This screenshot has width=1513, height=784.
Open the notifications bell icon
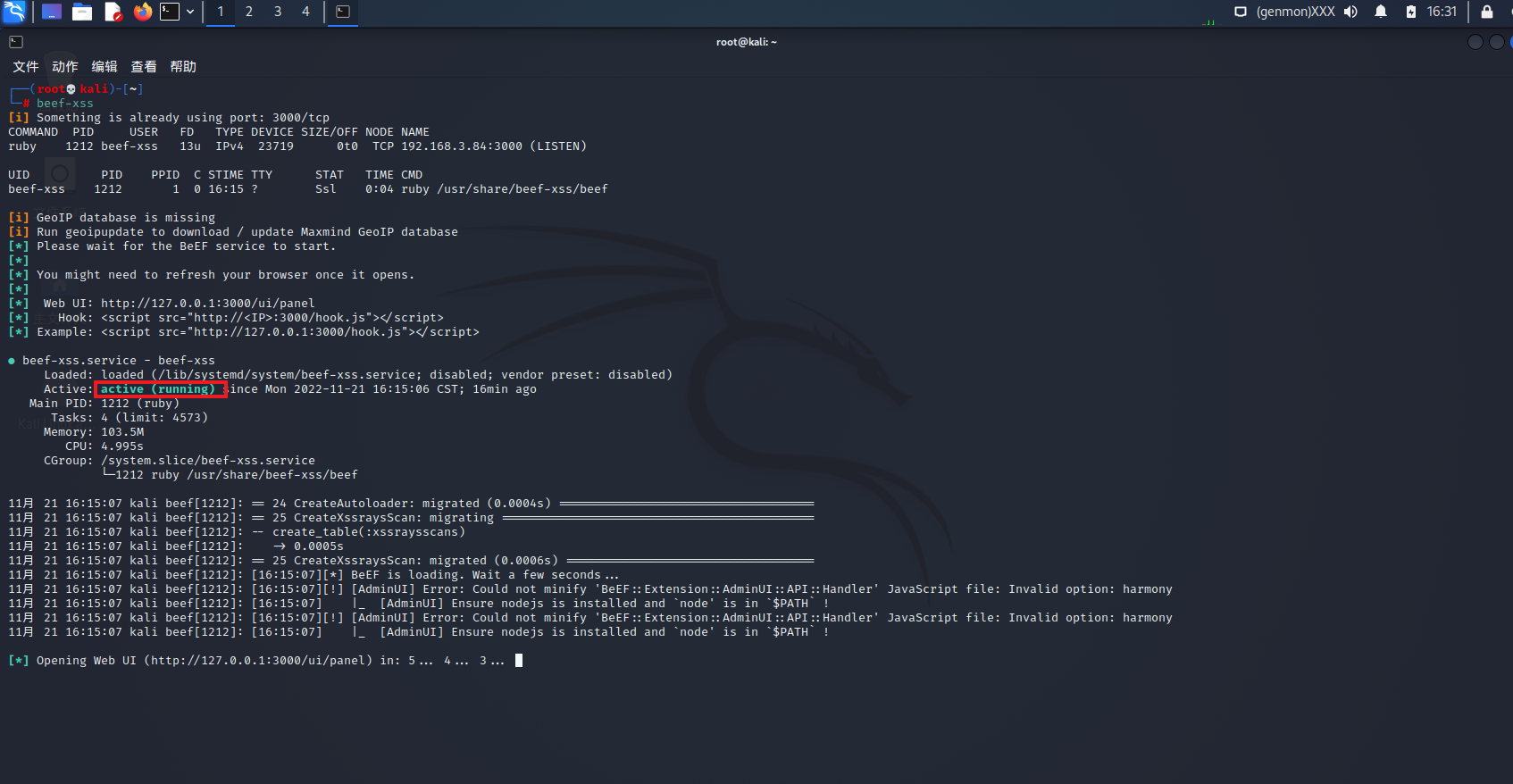click(x=1381, y=12)
